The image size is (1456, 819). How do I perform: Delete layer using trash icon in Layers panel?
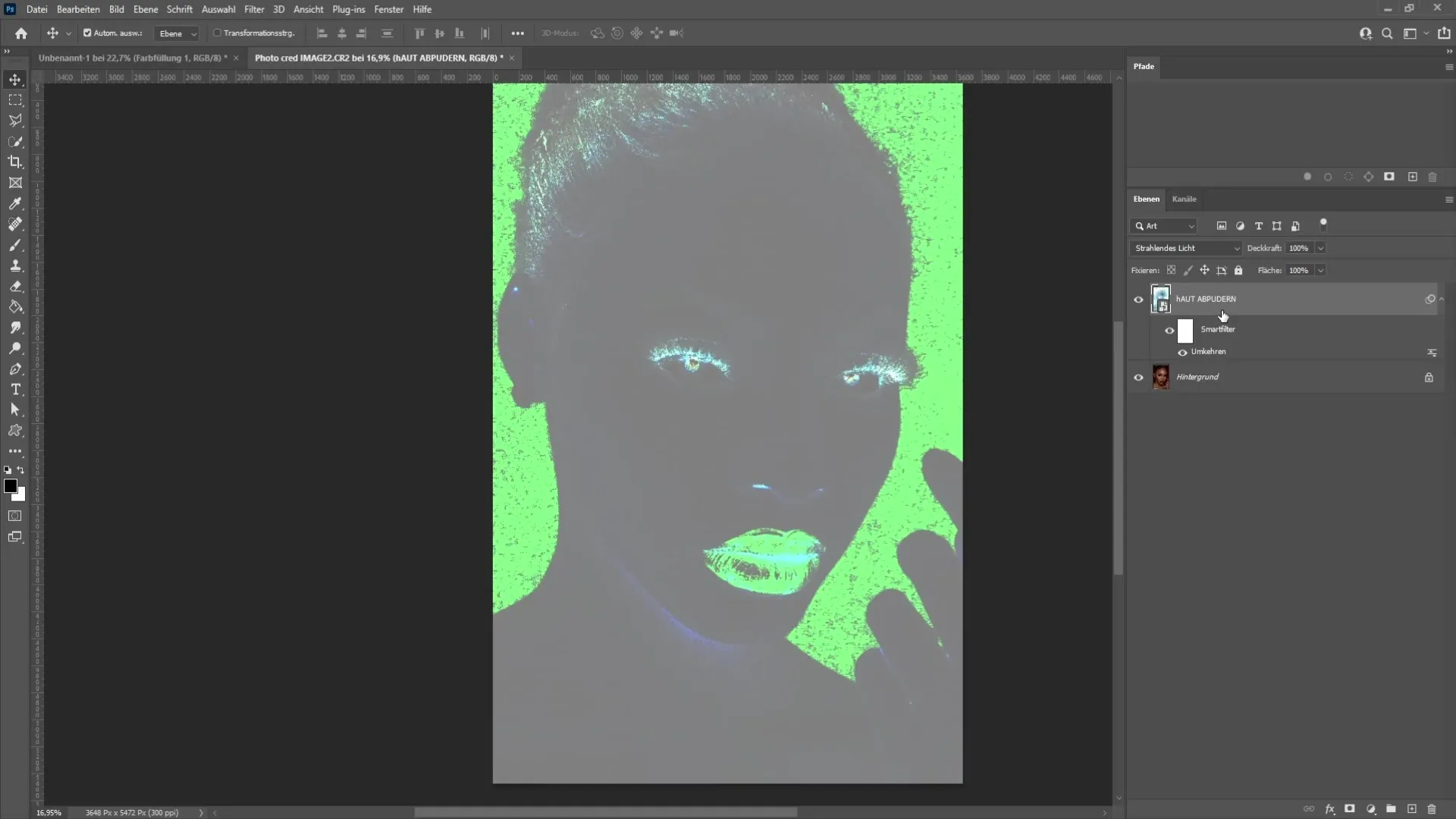1432,809
